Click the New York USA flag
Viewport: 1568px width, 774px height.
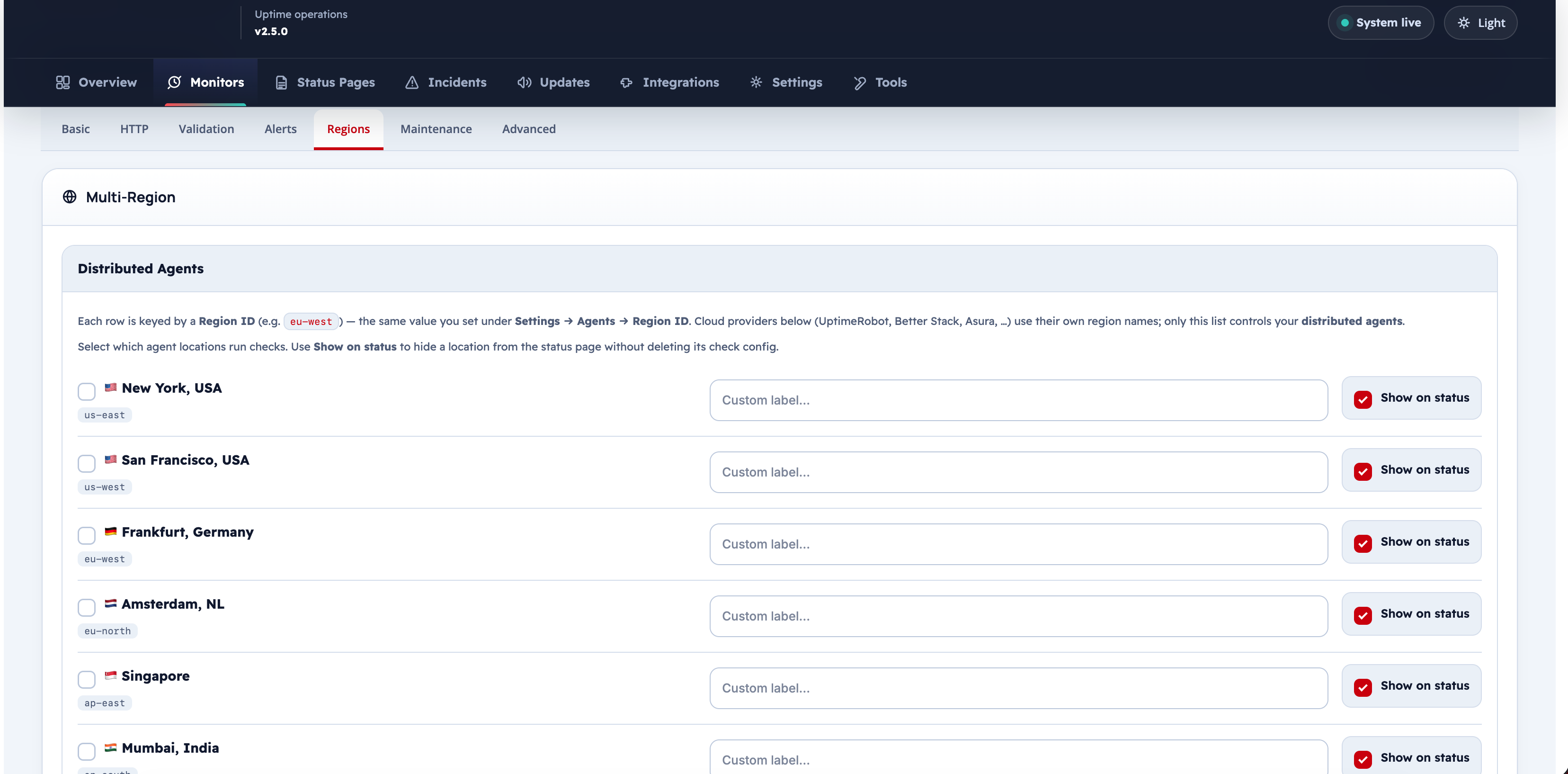[x=110, y=387]
